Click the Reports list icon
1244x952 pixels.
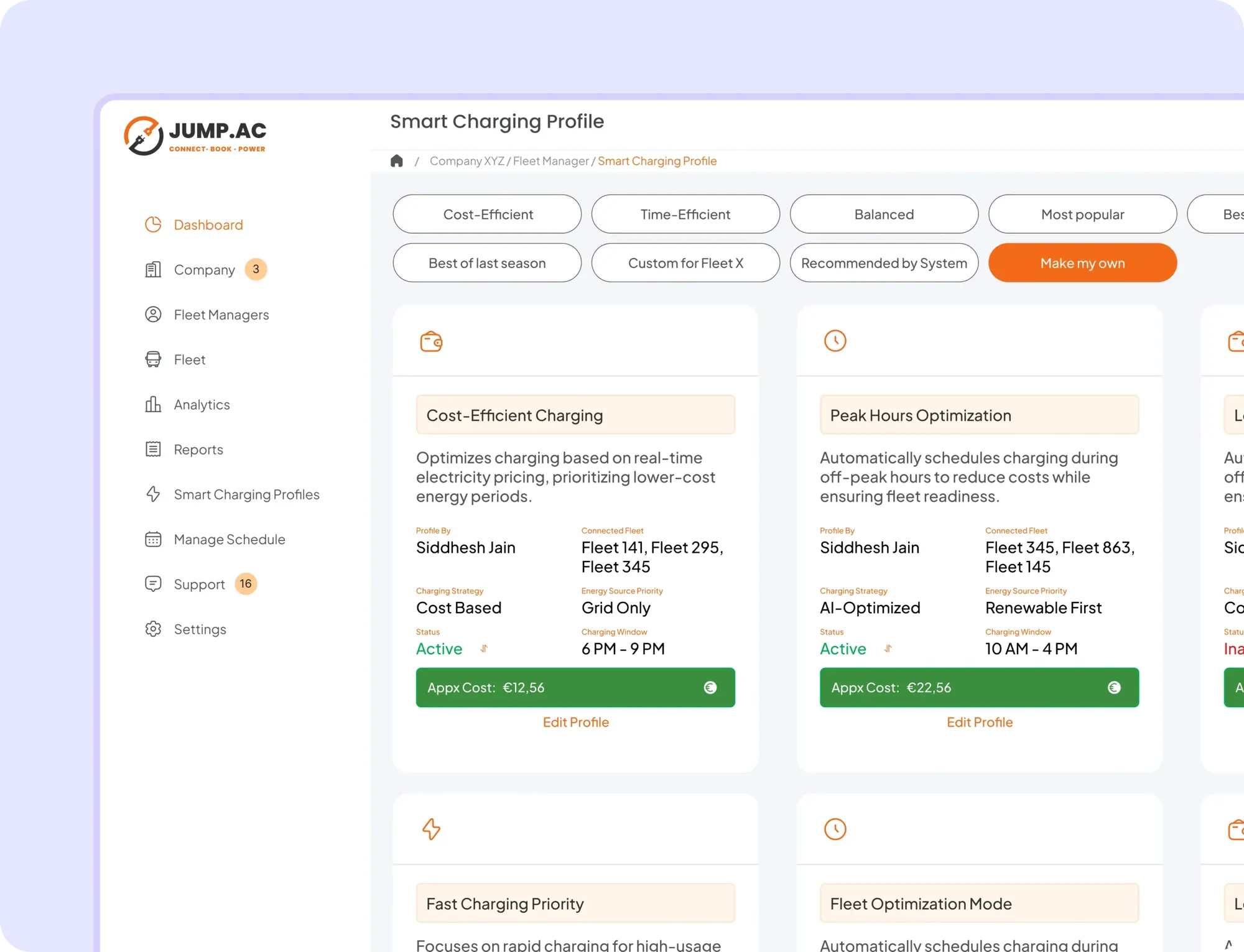coord(153,449)
